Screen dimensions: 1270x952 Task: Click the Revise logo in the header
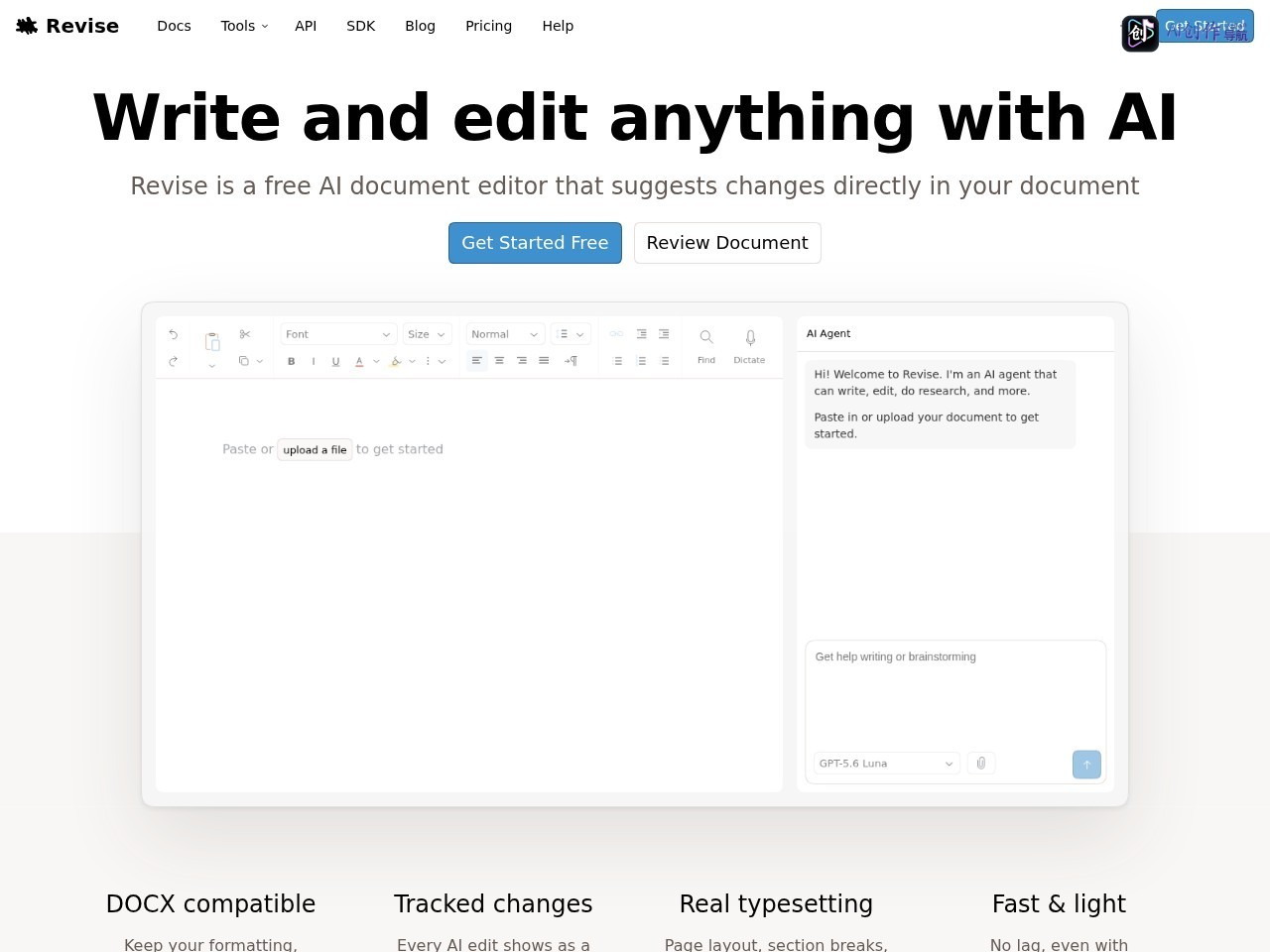click(67, 26)
